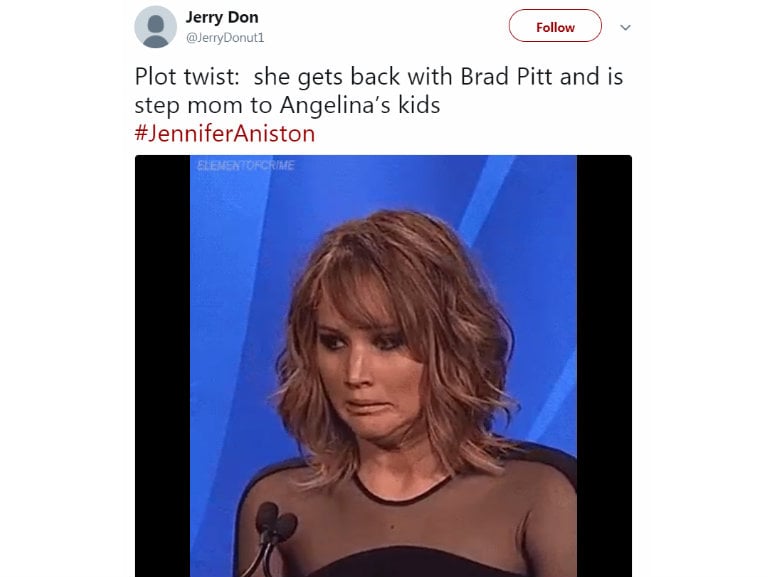Click 'she gets back with' tweet text
Screen dimensions: 770x577
point(353,78)
